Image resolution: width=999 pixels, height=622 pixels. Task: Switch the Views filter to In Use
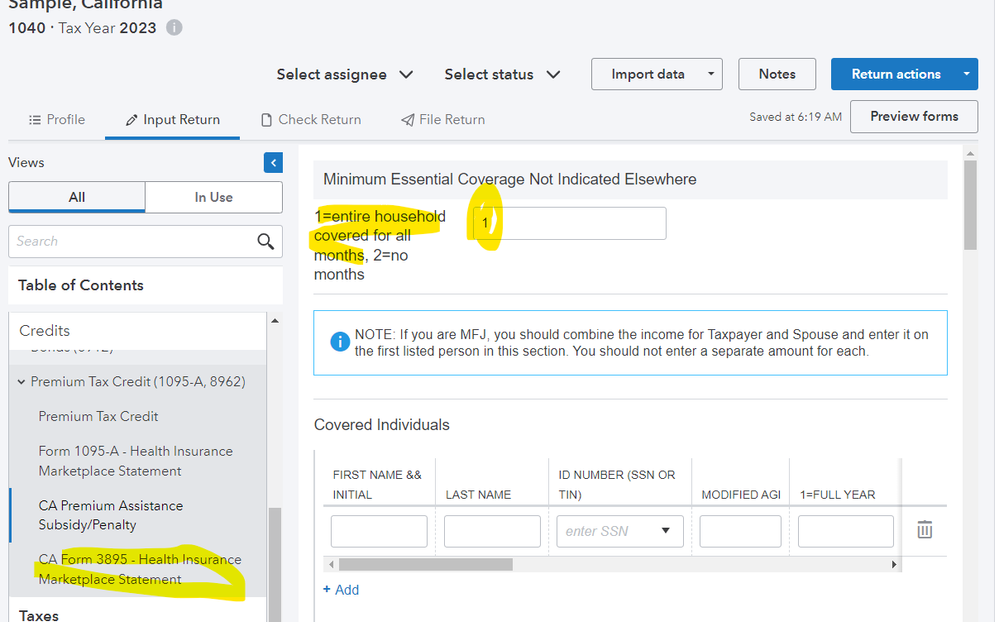point(213,197)
